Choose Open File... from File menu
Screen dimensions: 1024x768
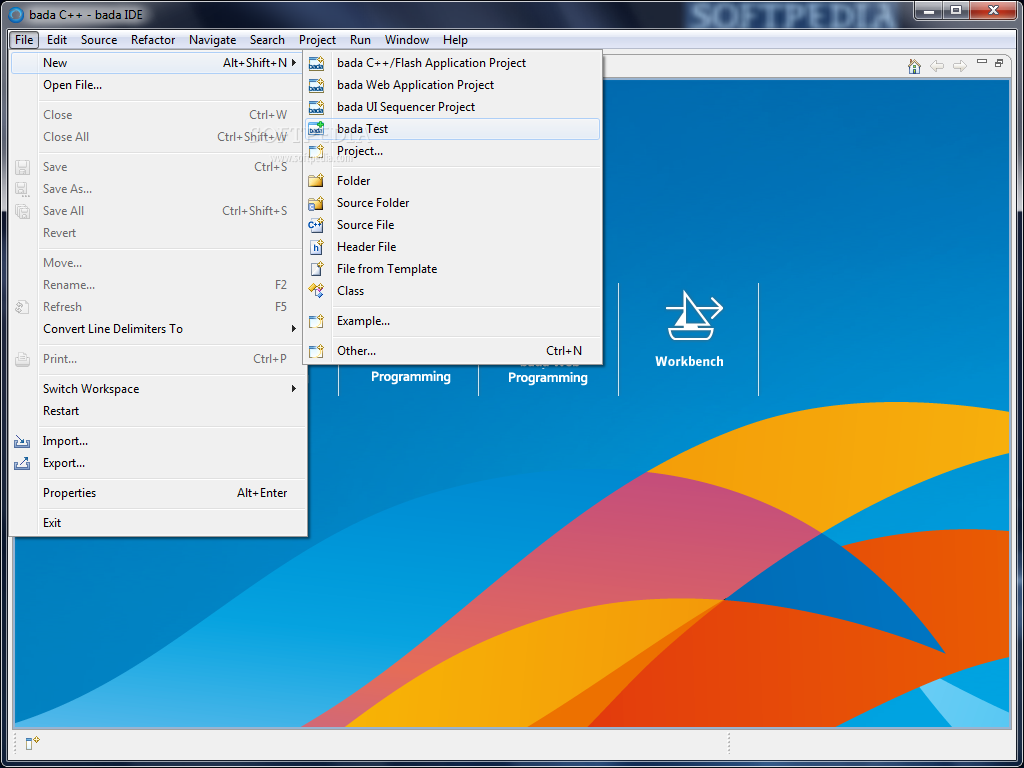pyautogui.click(x=159, y=85)
